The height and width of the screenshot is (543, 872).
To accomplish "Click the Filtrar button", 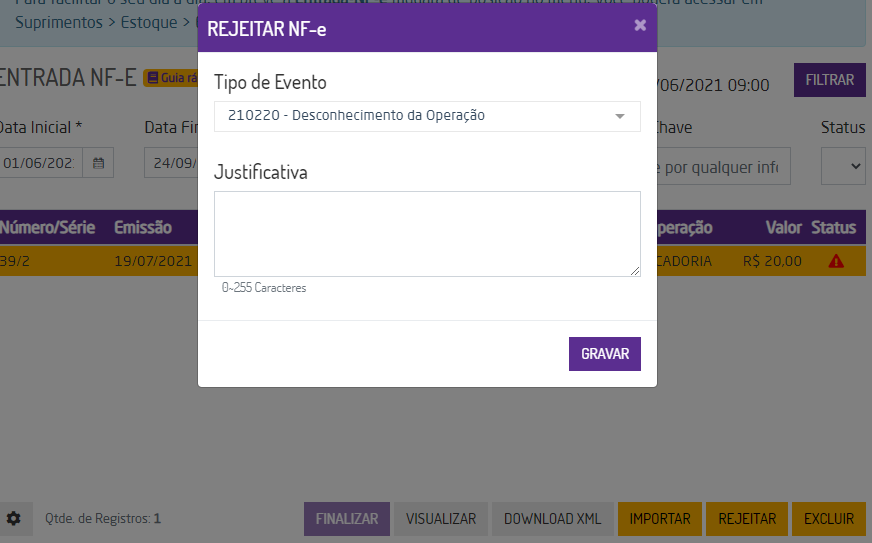I will point(829,80).
